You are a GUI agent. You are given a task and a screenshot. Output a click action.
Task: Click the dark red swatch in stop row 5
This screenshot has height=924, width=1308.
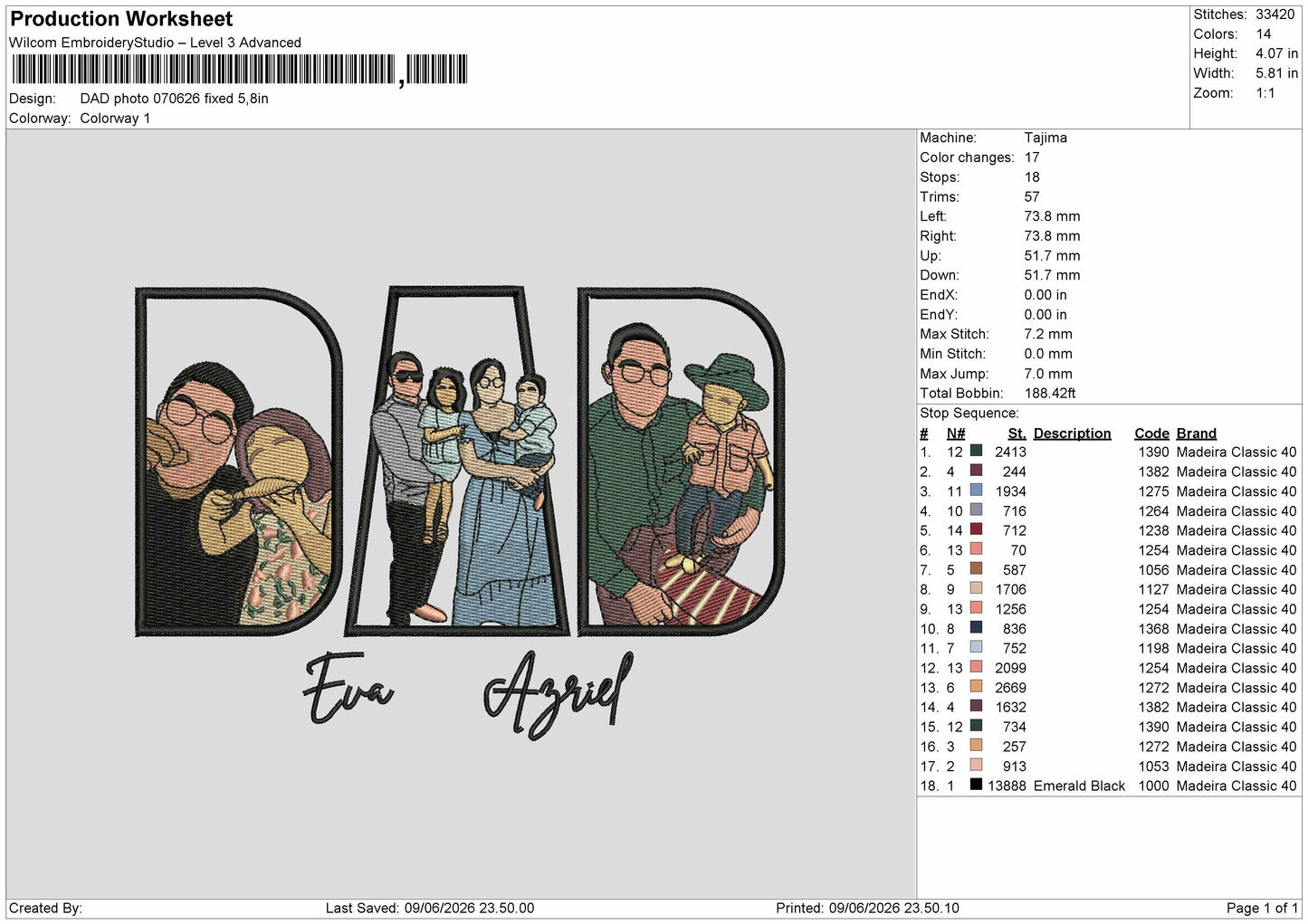pyautogui.click(x=976, y=529)
